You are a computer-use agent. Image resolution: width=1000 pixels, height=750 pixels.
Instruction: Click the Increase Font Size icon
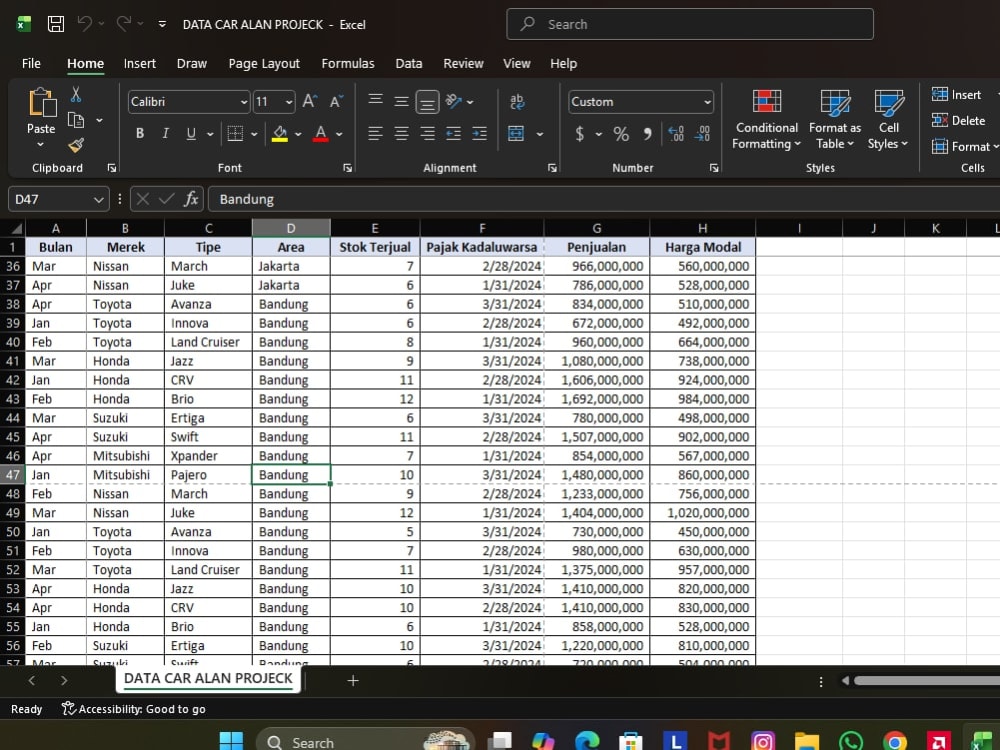[310, 101]
